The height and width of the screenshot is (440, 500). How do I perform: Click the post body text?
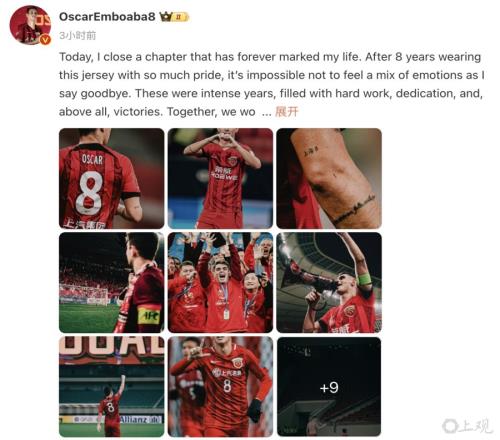[x=272, y=84]
